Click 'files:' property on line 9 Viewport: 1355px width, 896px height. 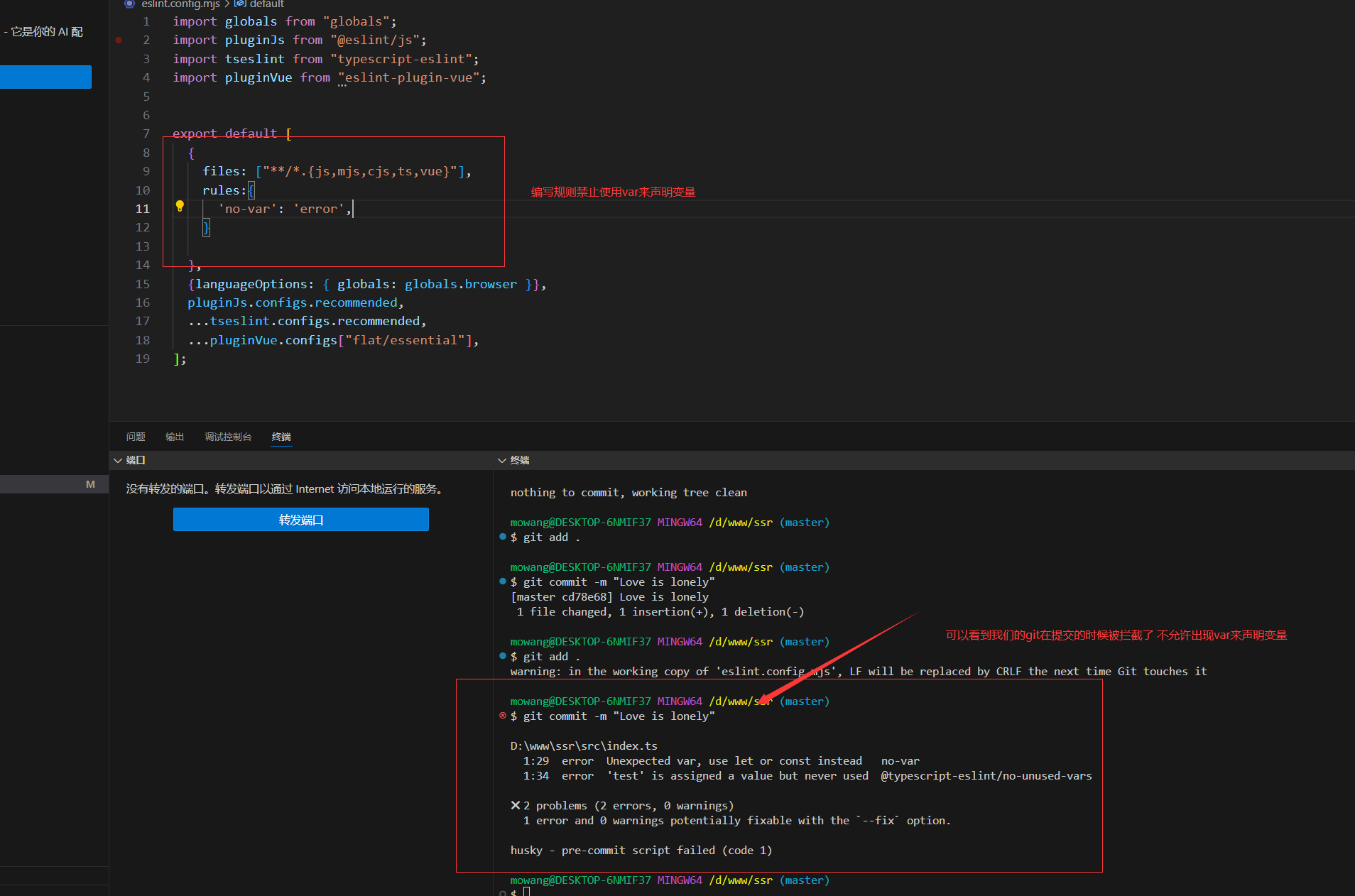point(224,171)
